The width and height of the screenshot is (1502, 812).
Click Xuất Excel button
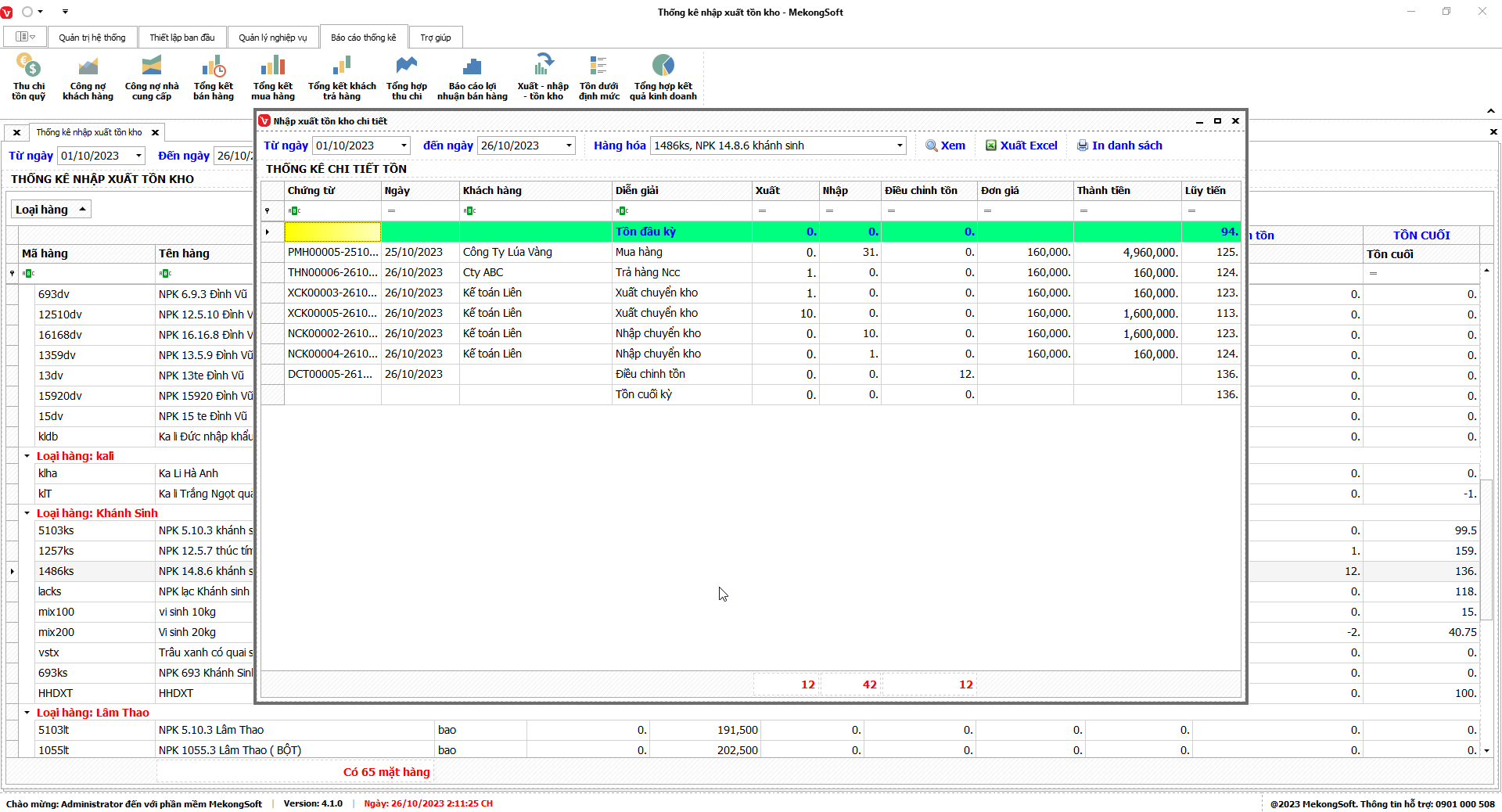click(1021, 146)
